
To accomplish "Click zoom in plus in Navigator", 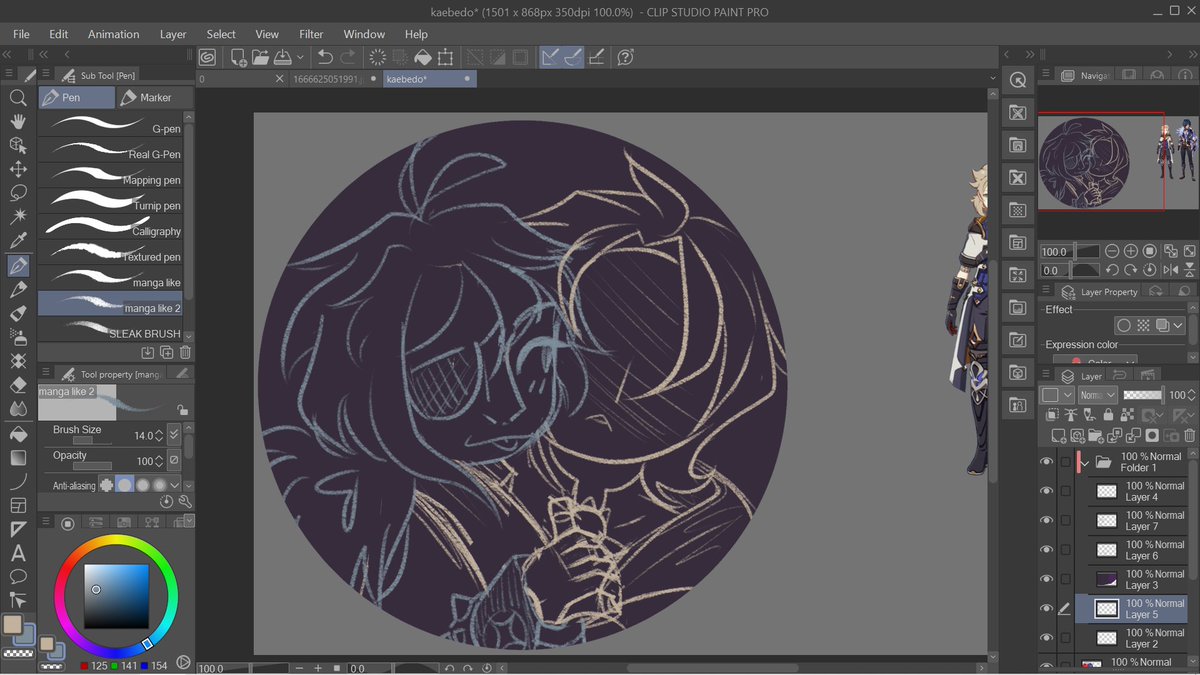I will (1130, 251).
